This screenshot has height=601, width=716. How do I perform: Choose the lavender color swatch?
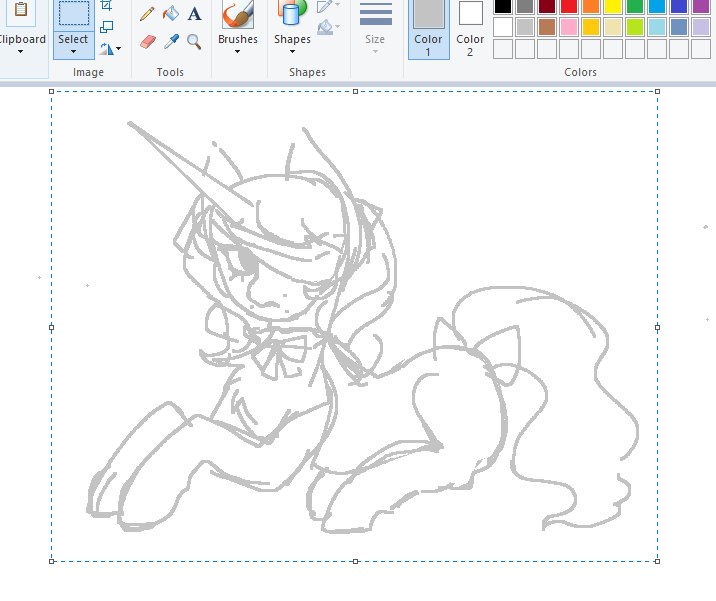pos(701,27)
